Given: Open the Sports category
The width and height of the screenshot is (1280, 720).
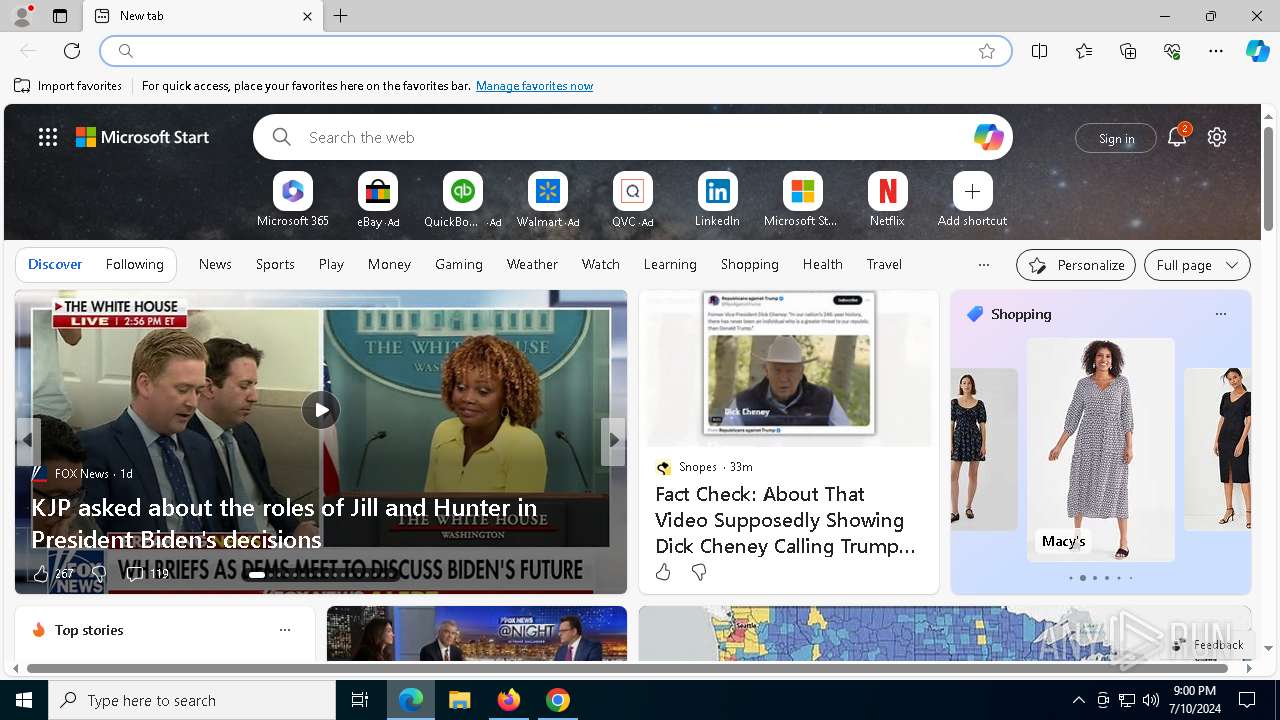Looking at the screenshot, I should 275,264.
